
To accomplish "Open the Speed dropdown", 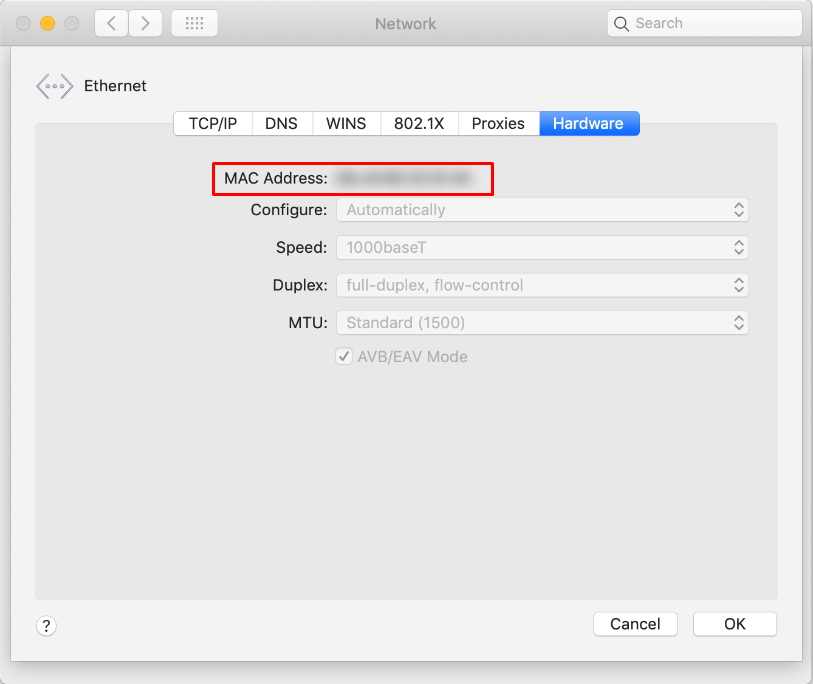I will click(x=542, y=247).
